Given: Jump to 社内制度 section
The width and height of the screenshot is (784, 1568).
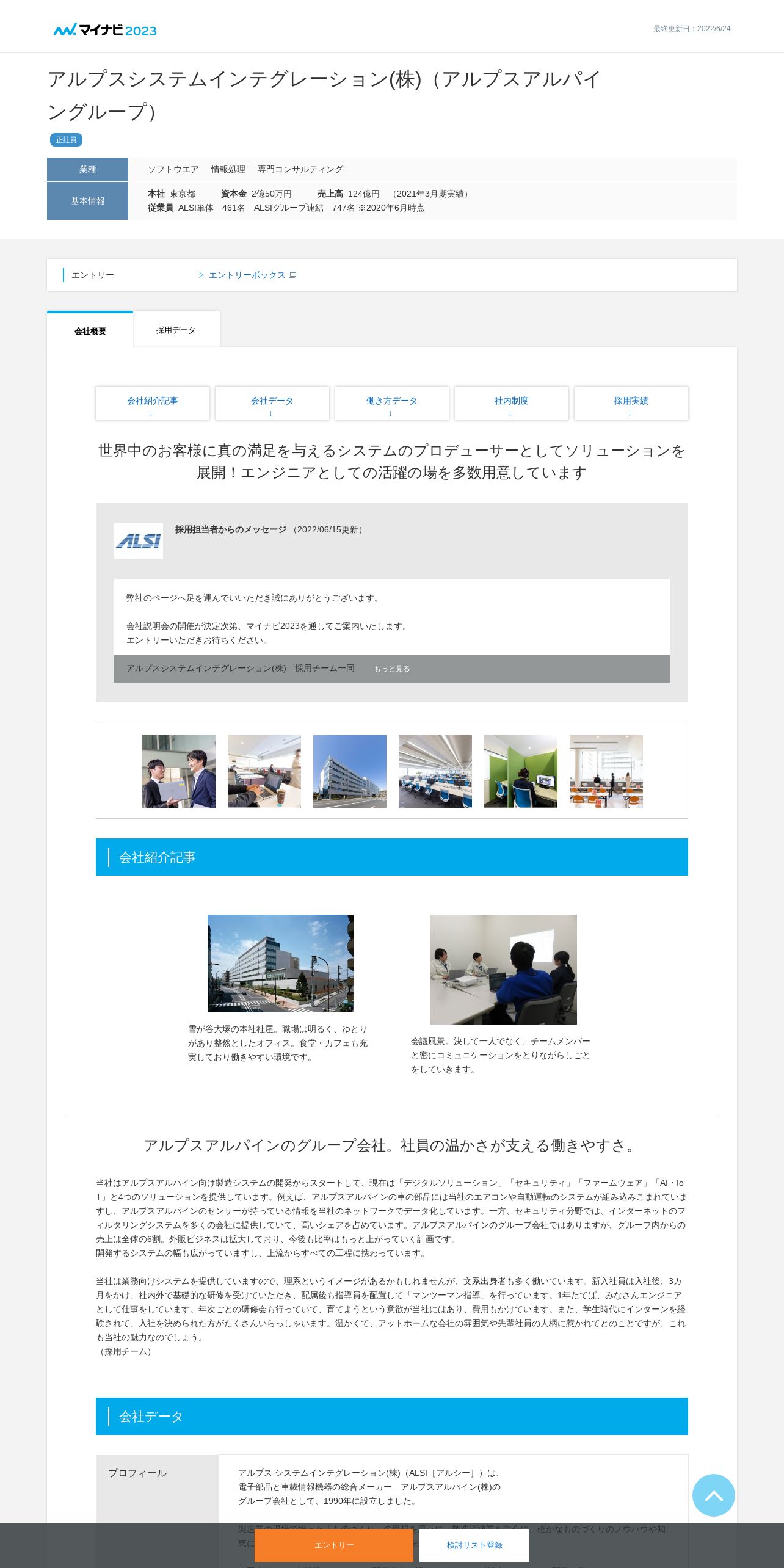Looking at the screenshot, I should 512,403.
